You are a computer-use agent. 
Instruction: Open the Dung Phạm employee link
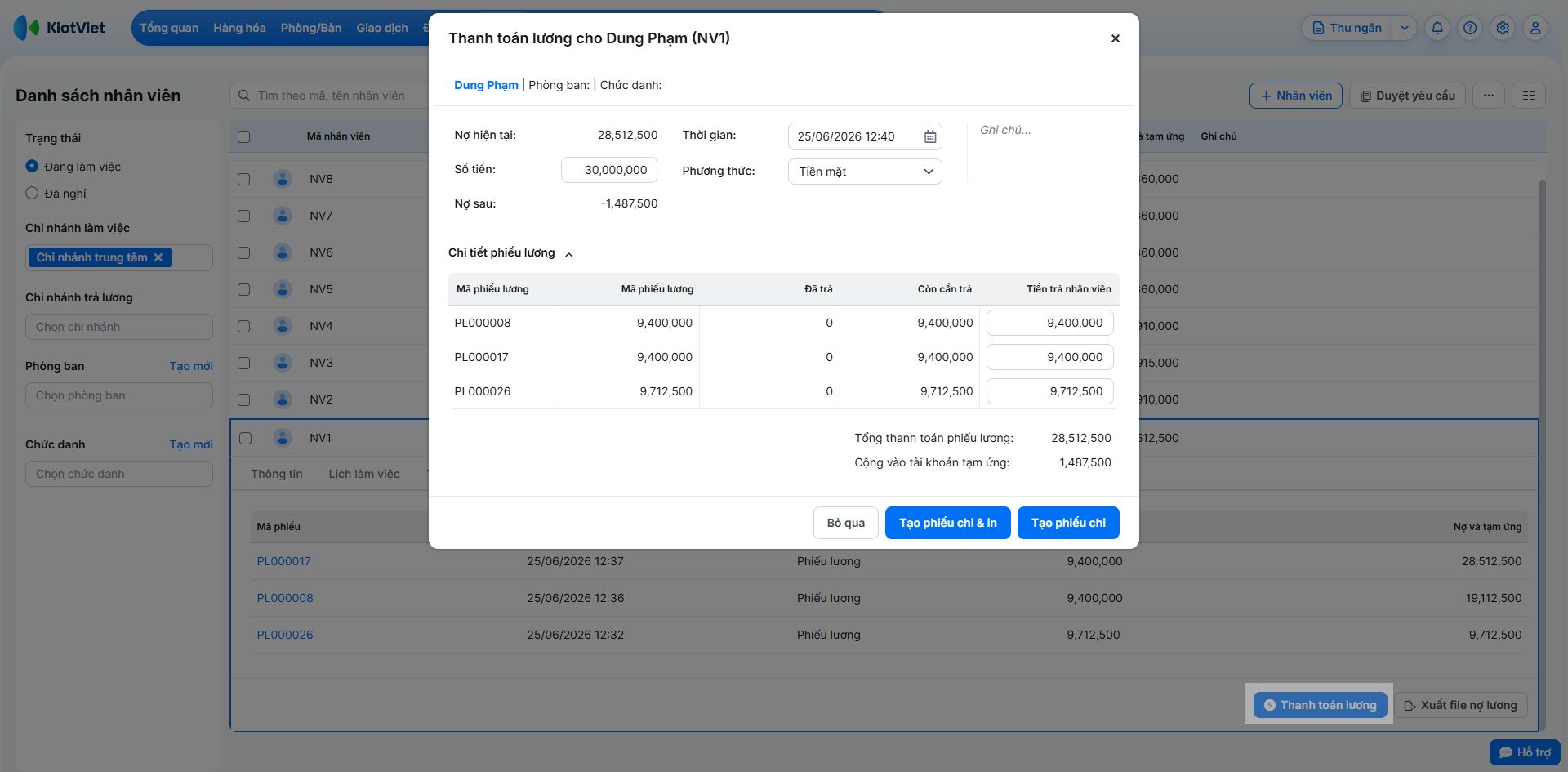coord(486,85)
